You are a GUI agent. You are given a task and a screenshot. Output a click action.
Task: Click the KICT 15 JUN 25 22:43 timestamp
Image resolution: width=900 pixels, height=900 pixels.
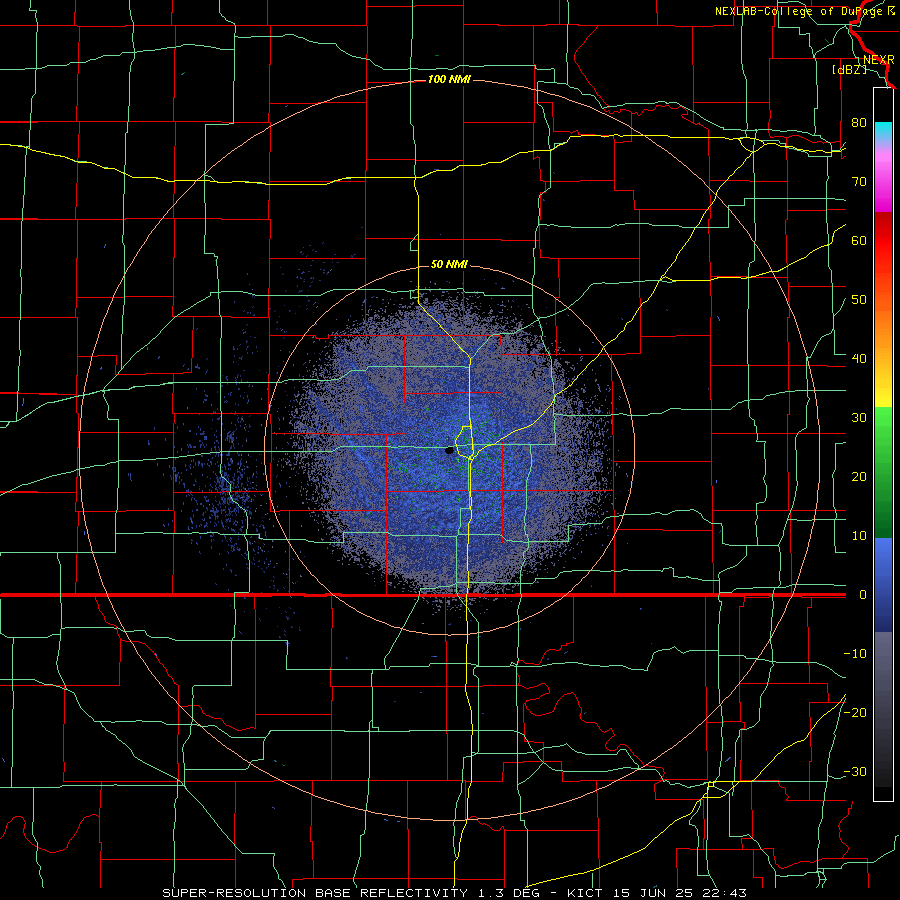tap(657, 893)
